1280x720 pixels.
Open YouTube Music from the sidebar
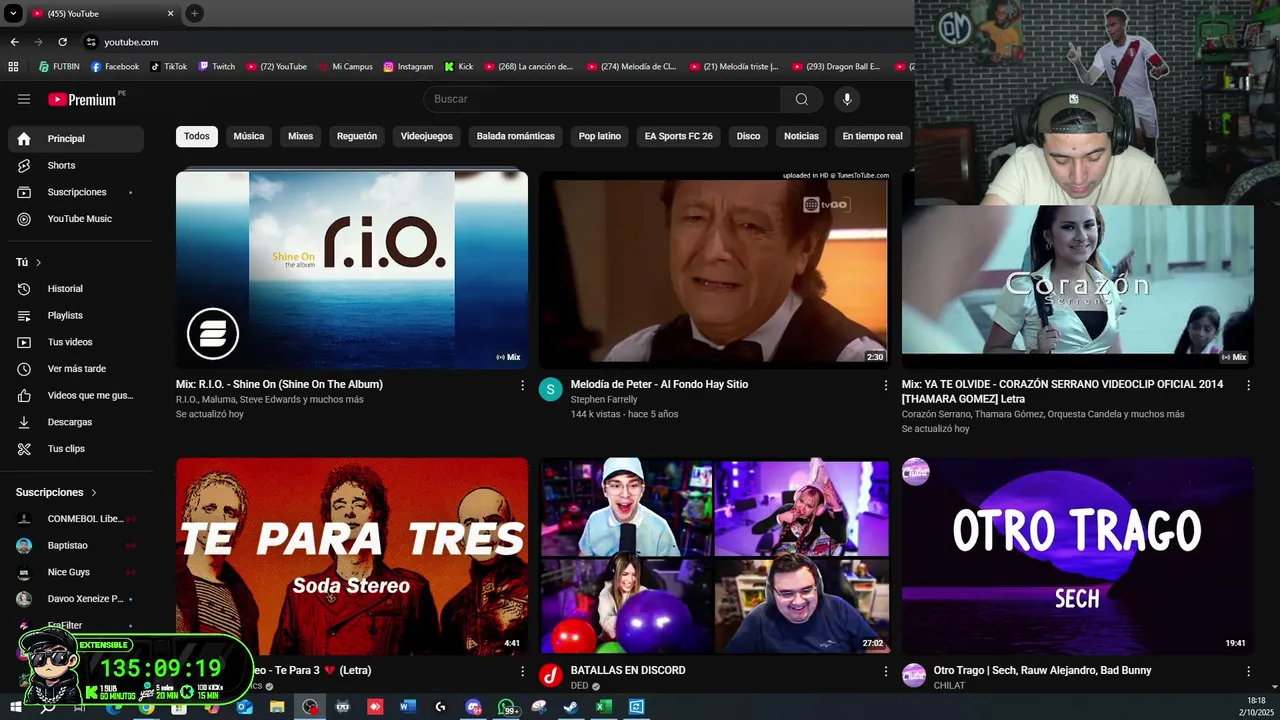(x=76, y=219)
